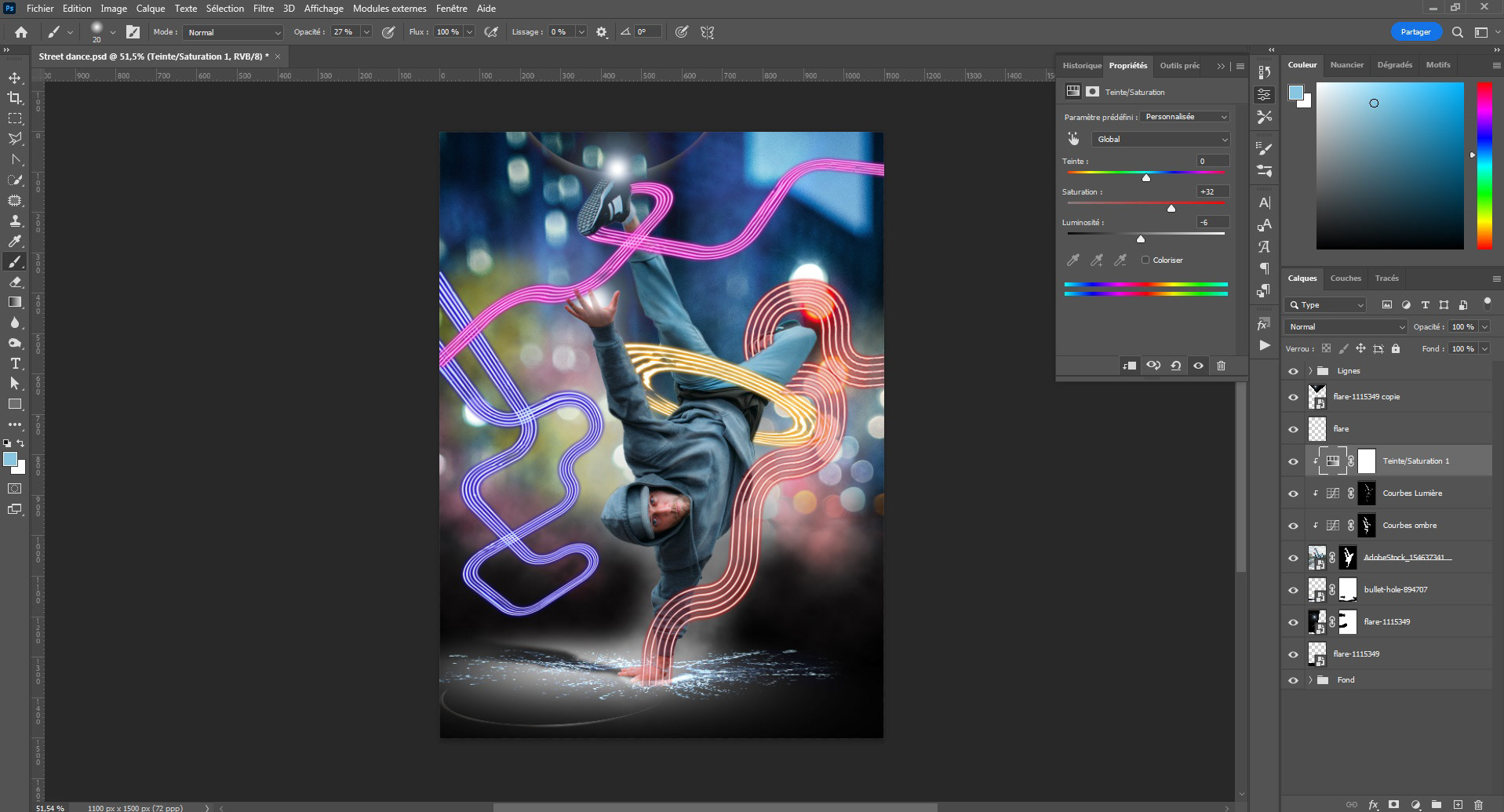Select the Eyedropper tool in toolbar
Screen dimensions: 1504x812
click(x=15, y=241)
